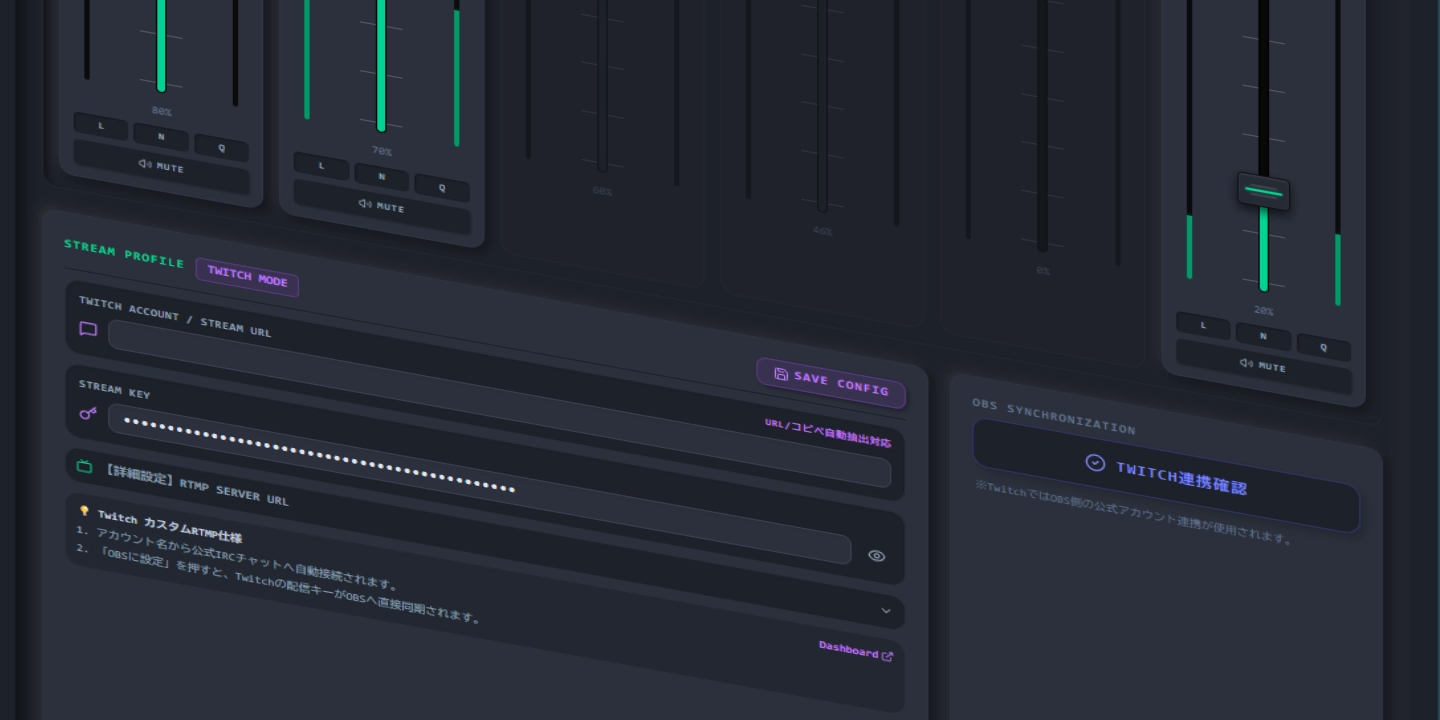Click the Twitch カスタムRTMP仕様 title
This screenshot has height=720, width=1440.
click(169, 527)
